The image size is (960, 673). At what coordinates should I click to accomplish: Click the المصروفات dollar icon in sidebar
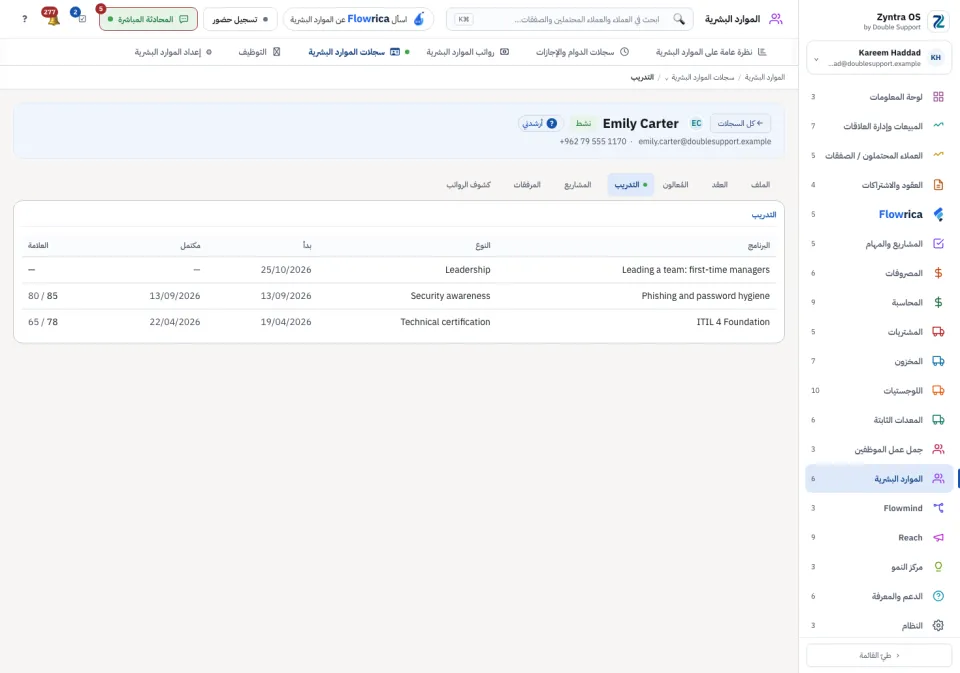[938, 273]
